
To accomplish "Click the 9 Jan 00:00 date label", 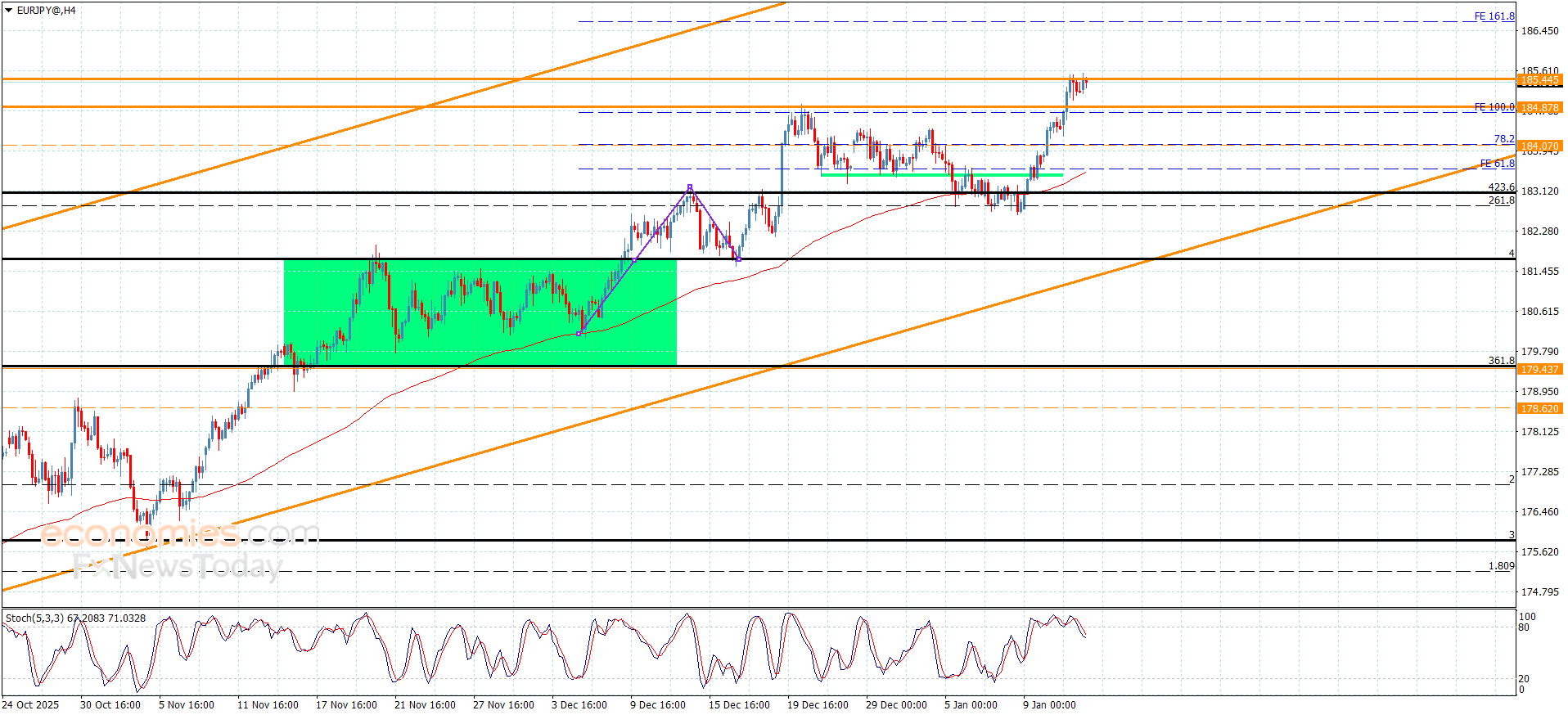I will [x=1049, y=705].
